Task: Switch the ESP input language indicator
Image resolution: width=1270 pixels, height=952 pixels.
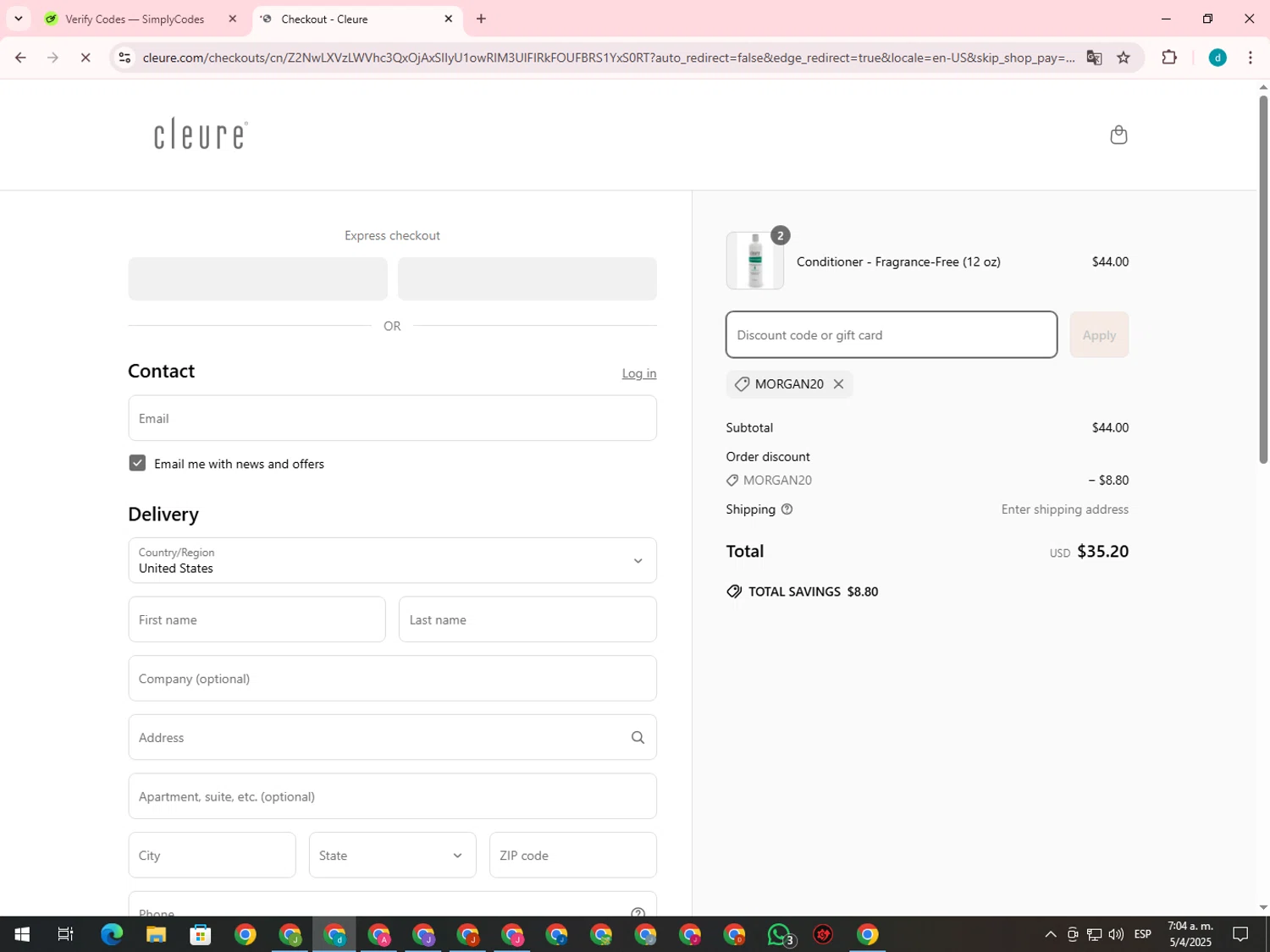Action: [1143, 934]
